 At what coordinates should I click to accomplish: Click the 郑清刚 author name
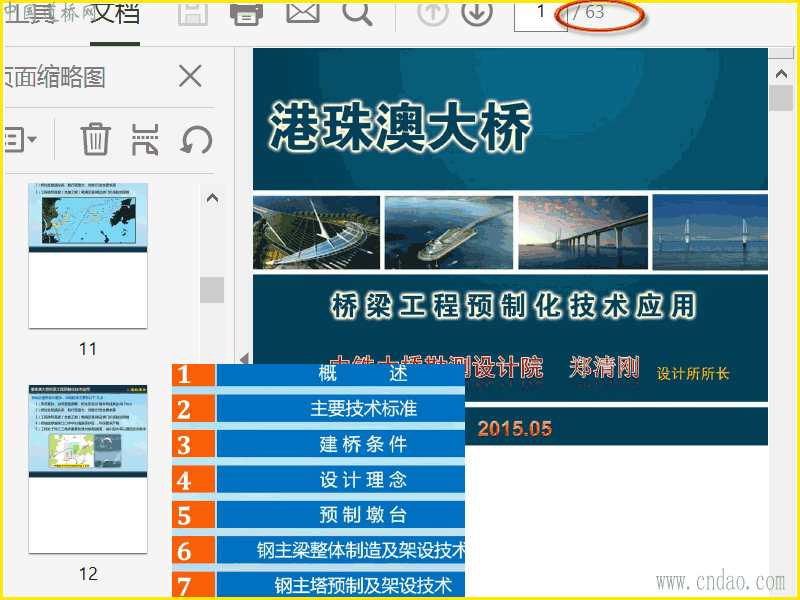click(604, 368)
